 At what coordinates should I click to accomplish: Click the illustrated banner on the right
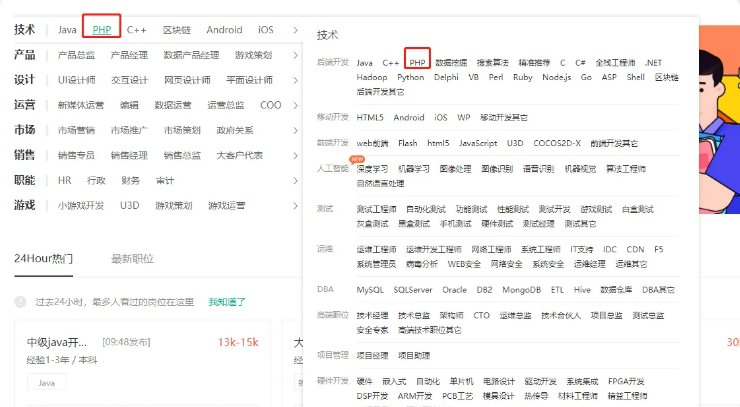pyautogui.click(x=719, y=119)
